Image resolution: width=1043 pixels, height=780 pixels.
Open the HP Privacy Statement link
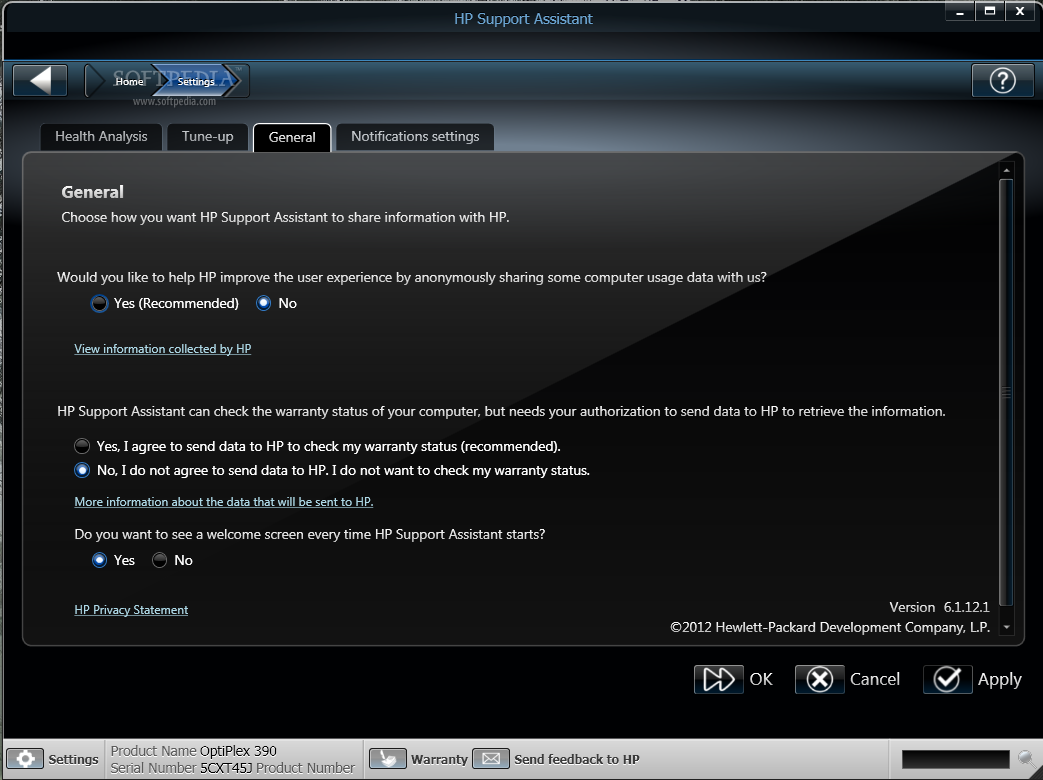[131, 610]
